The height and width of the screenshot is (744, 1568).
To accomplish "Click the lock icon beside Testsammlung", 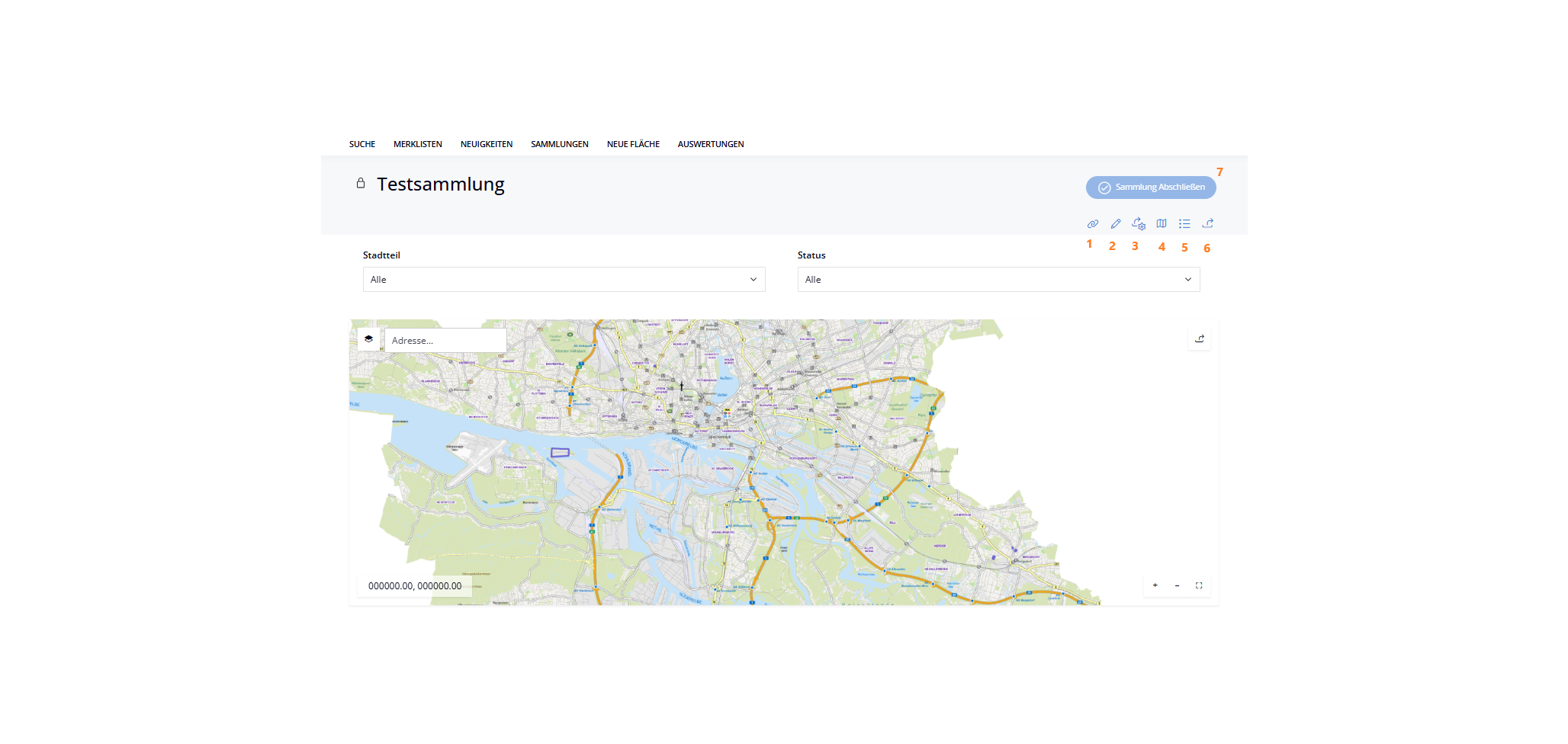I will (361, 184).
